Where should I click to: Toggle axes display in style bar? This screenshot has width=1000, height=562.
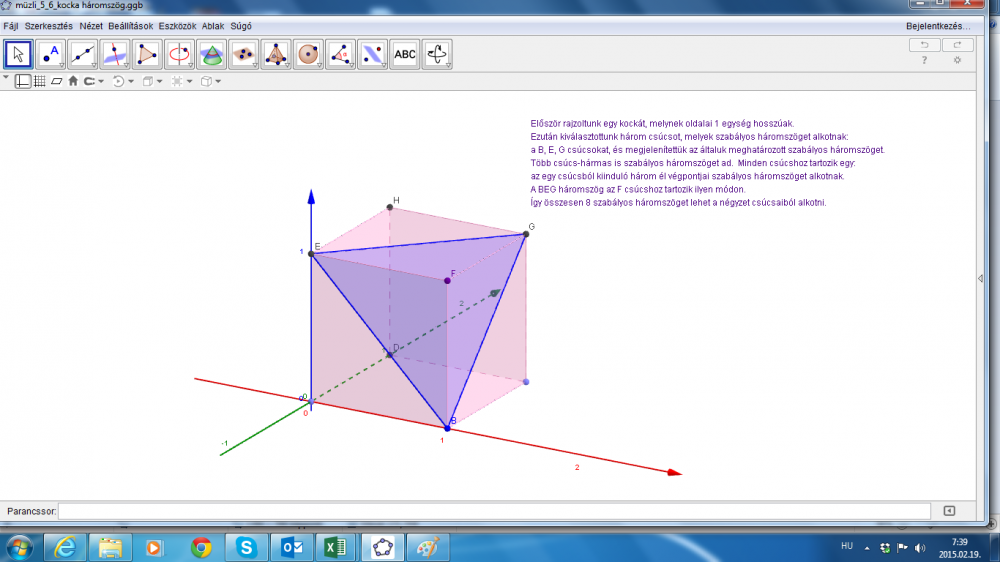(22, 81)
